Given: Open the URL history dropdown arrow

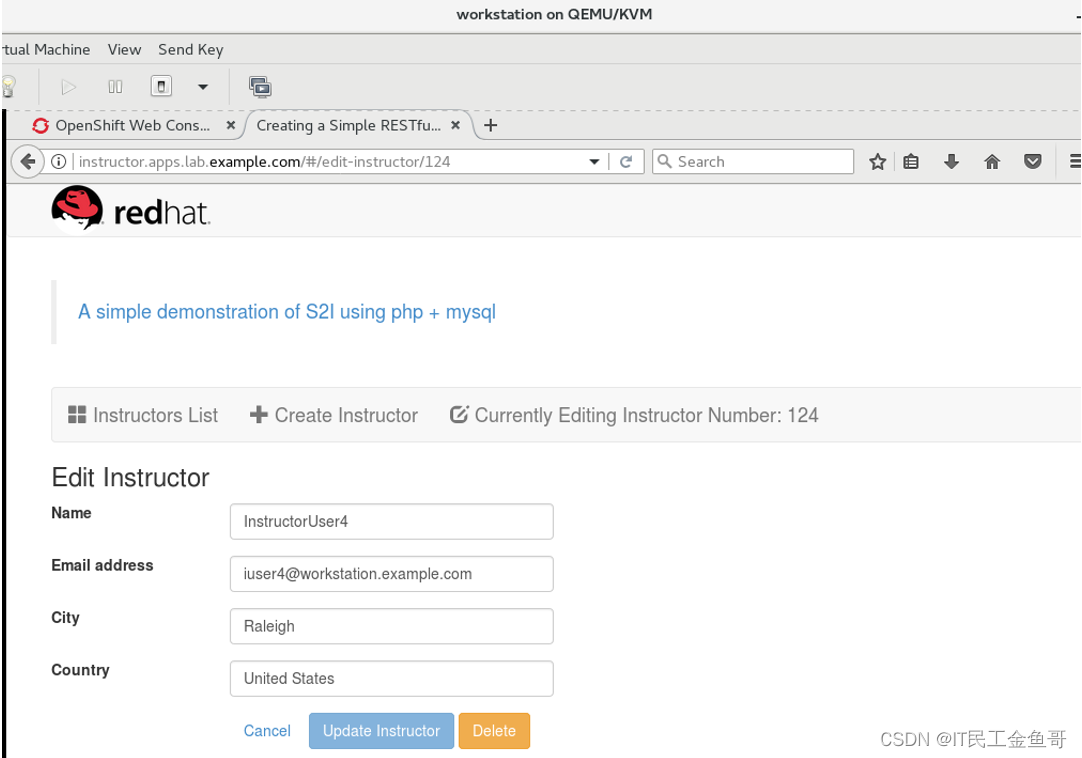Looking at the screenshot, I should tap(594, 162).
